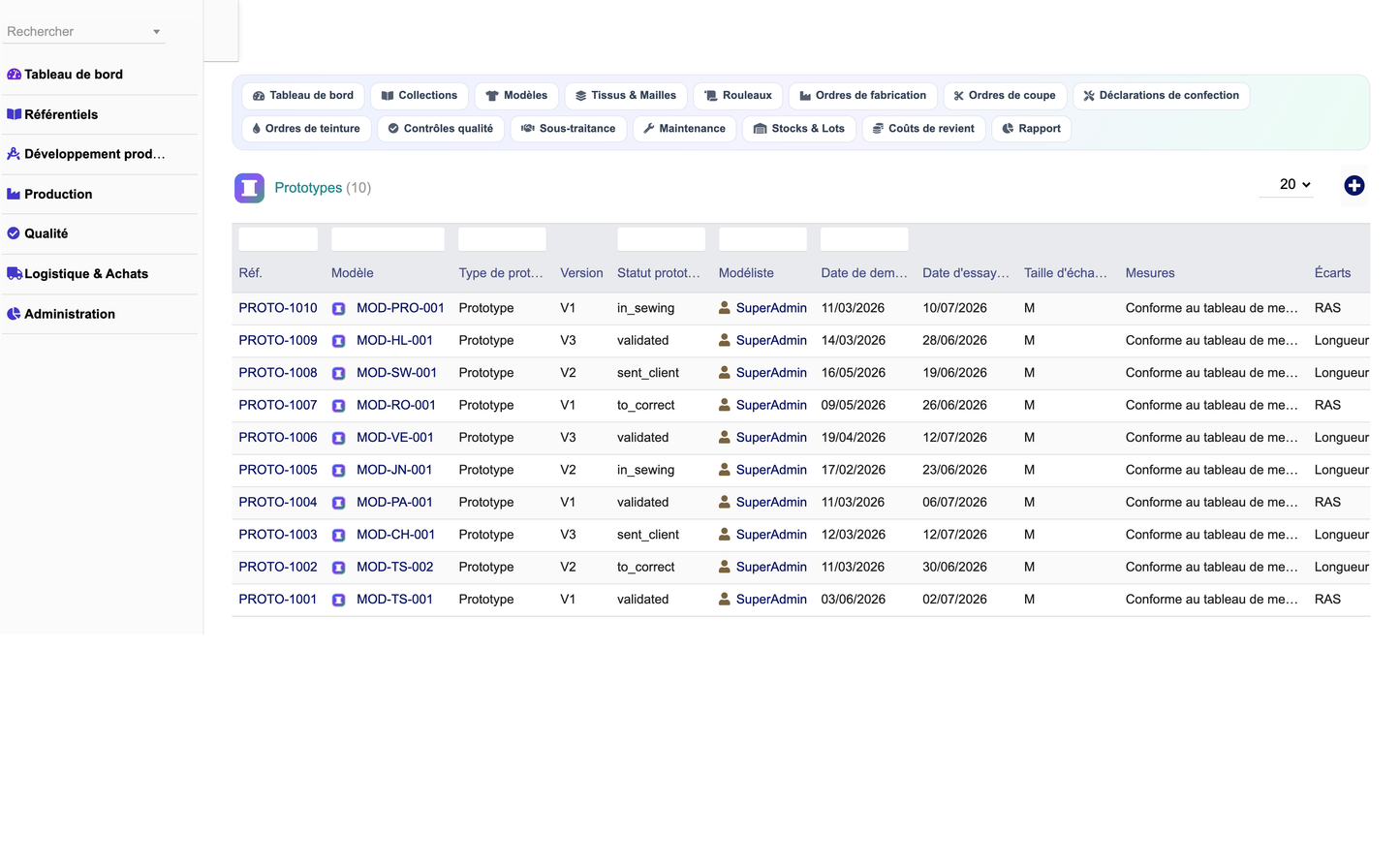Open Déclarations de confection tab
The image size is (1400, 866).
click(1161, 96)
